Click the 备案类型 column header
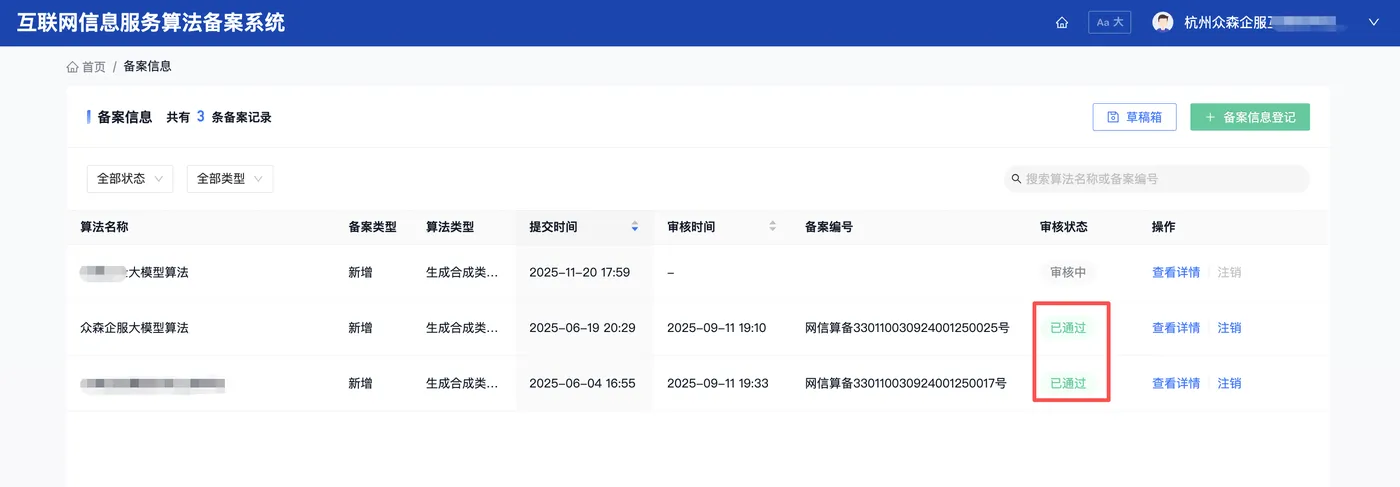Image resolution: width=1400 pixels, height=487 pixels. 372,227
